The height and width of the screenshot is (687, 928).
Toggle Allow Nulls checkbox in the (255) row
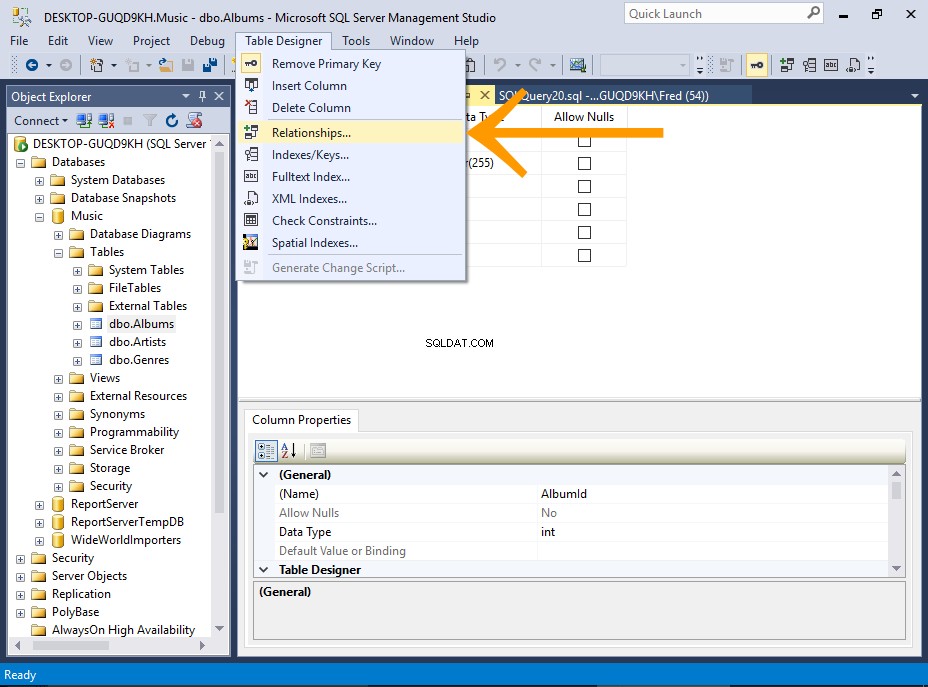[x=584, y=163]
